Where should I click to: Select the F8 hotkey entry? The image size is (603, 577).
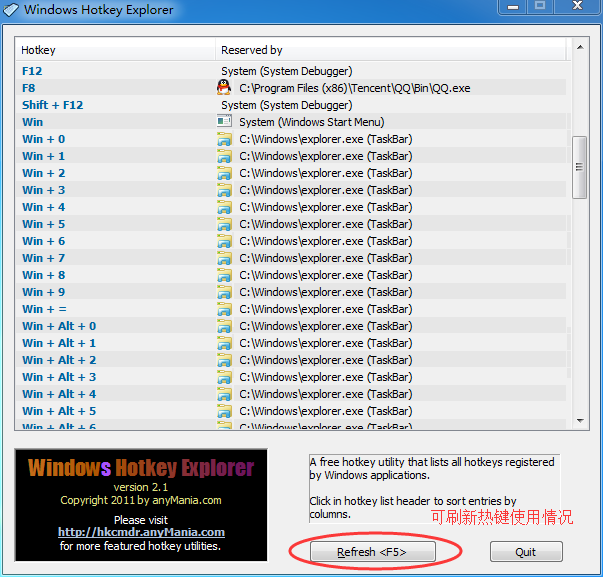[28, 88]
